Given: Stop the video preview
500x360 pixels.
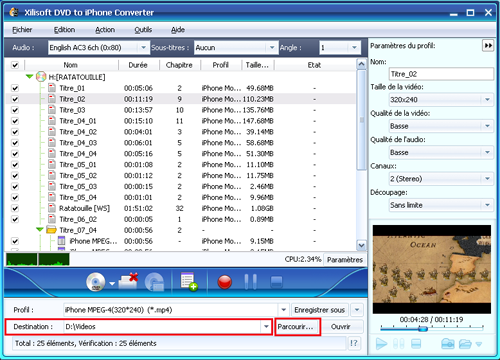Looking at the screenshot, I should tap(416, 343).
